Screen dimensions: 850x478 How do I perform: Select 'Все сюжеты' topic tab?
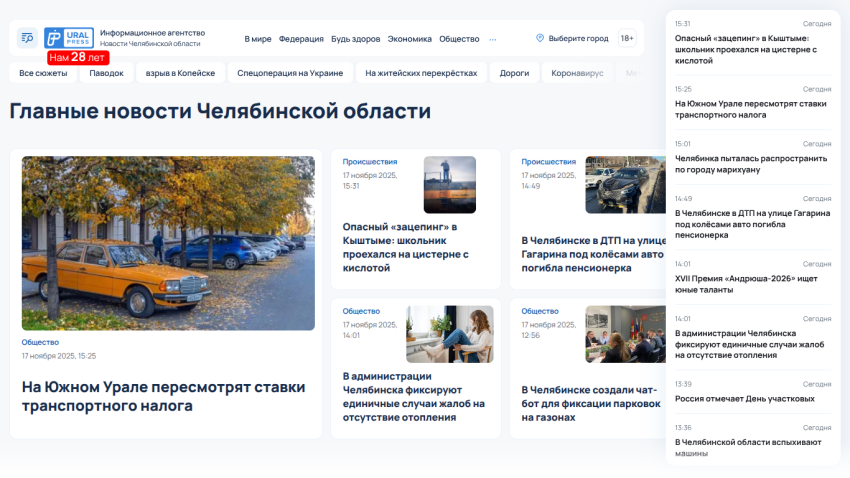click(43, 73)
